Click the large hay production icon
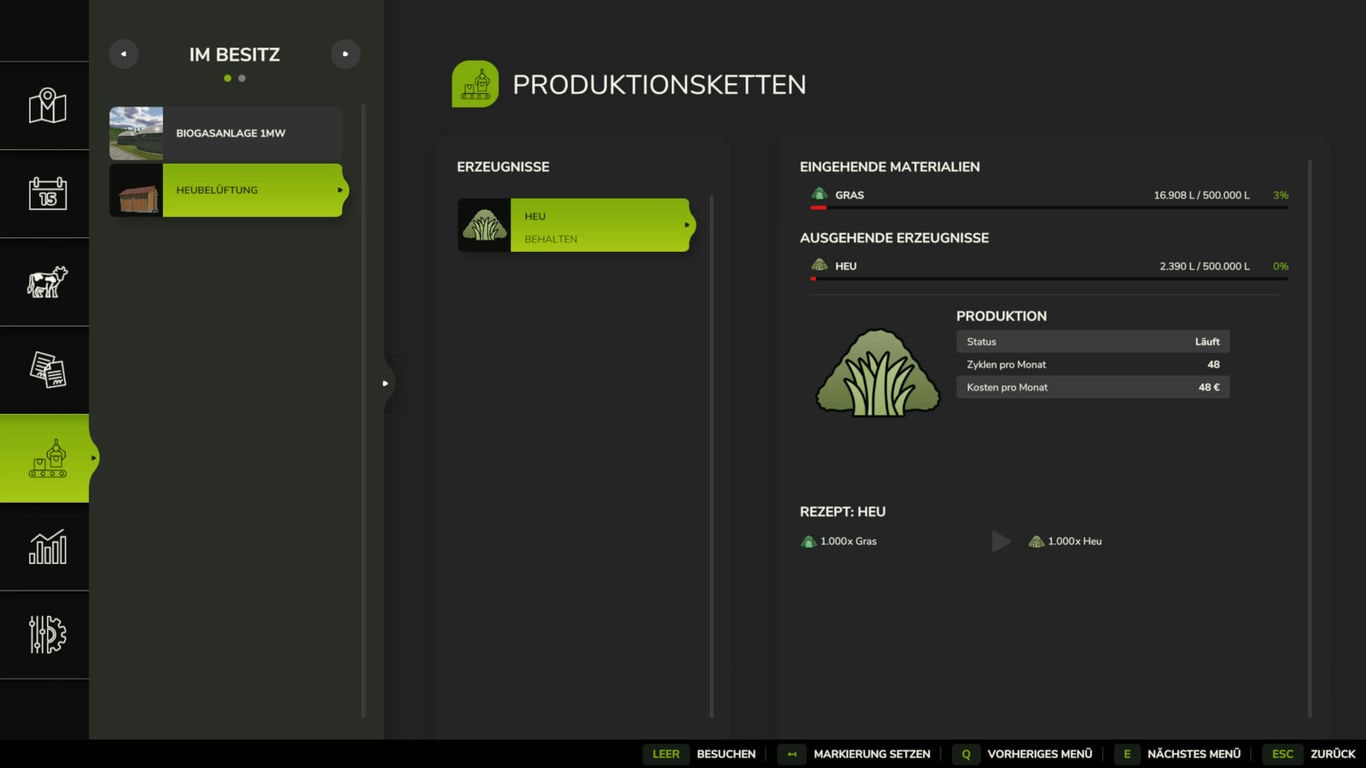The image size is (1366, 768). tap(877, 372)
